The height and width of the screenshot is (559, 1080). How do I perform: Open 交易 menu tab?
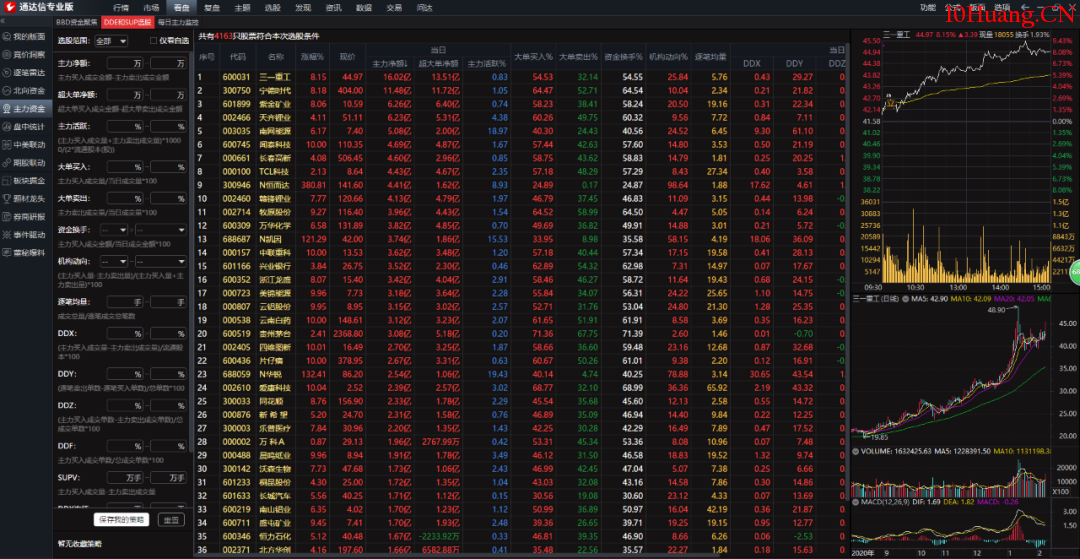(394, 8)
